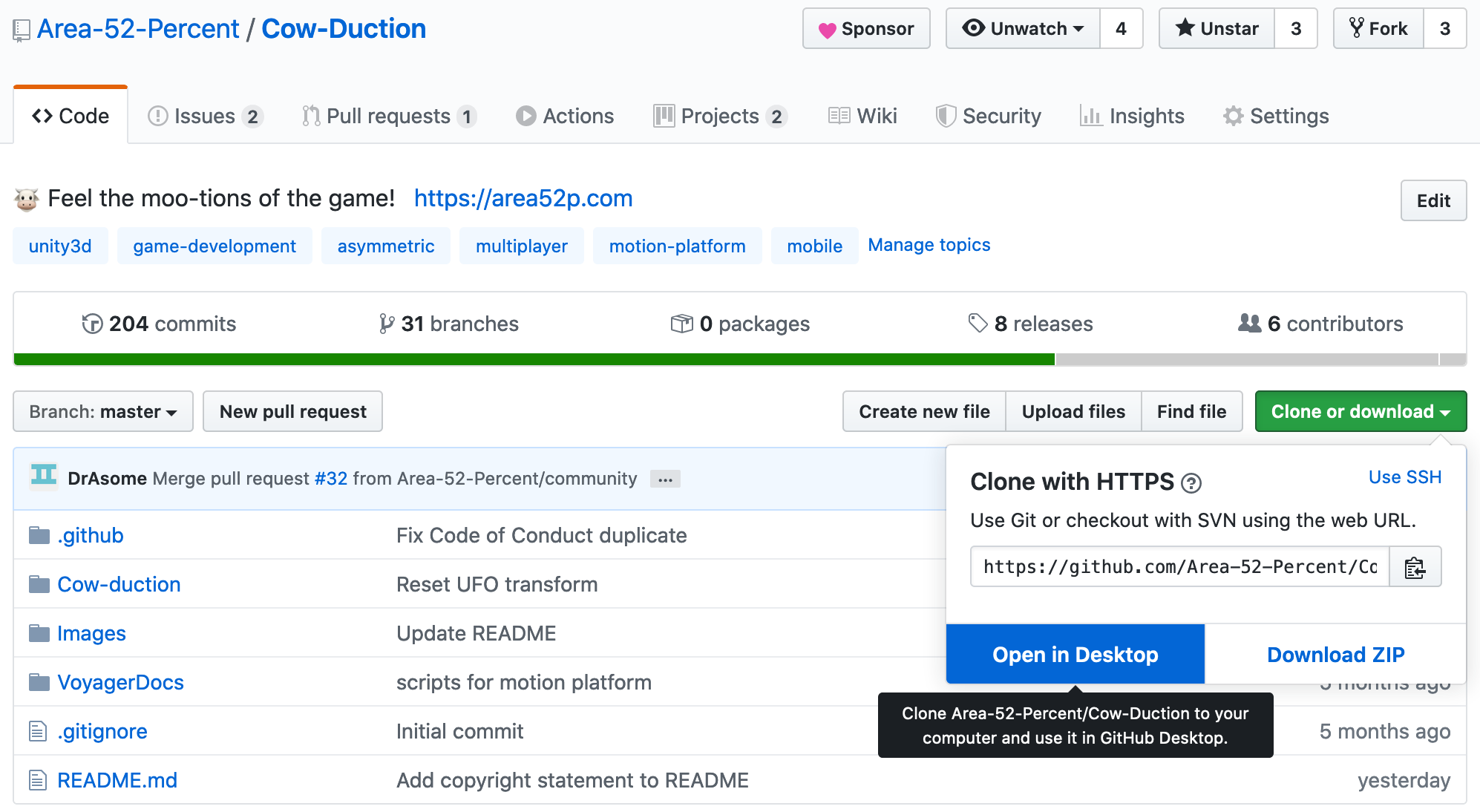Collapse the Clone or download dropdown
The width and height of the screenshot is (1480, 812).
pos(1360,411)
